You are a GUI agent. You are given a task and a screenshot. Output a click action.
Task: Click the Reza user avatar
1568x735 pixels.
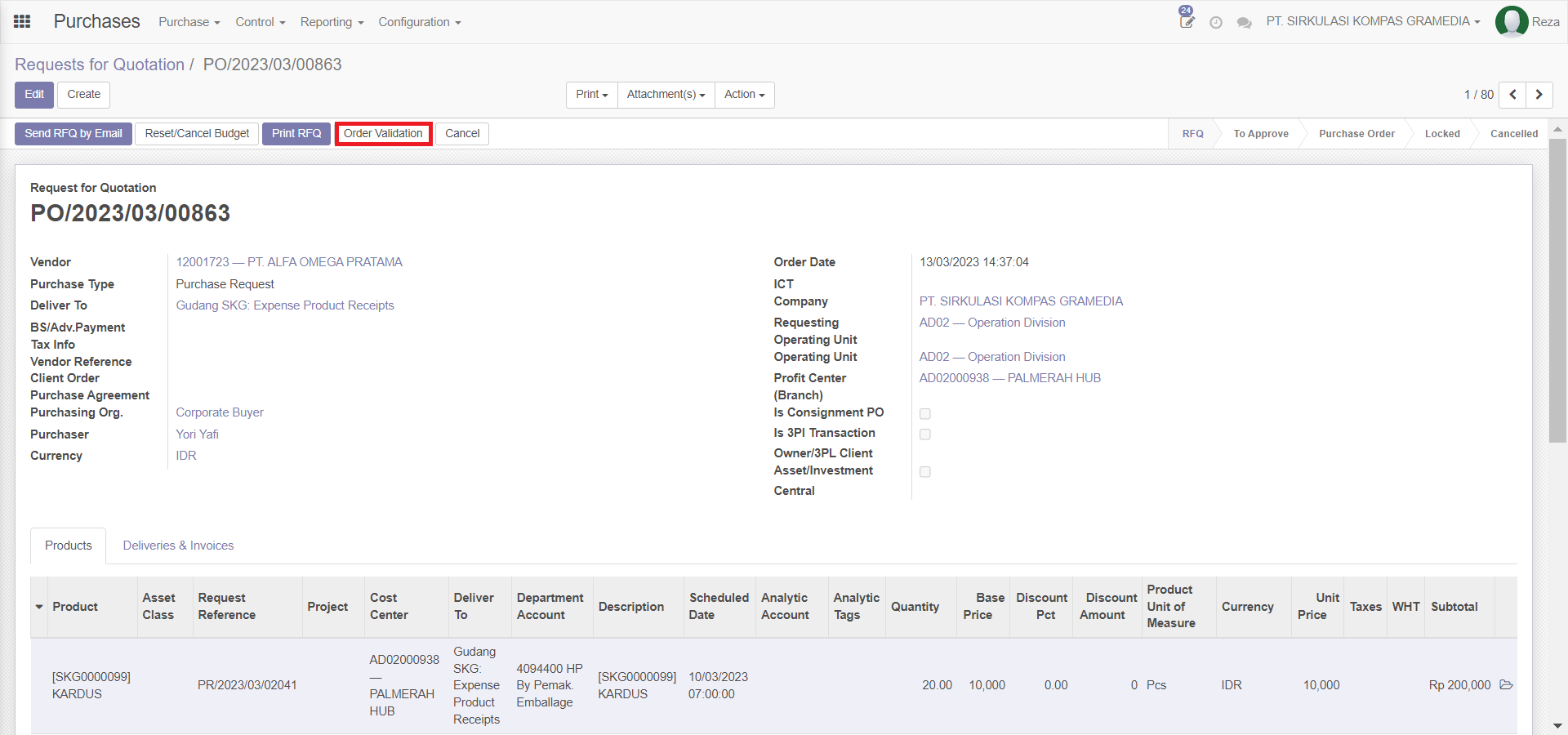click(x=1512, y=22)
